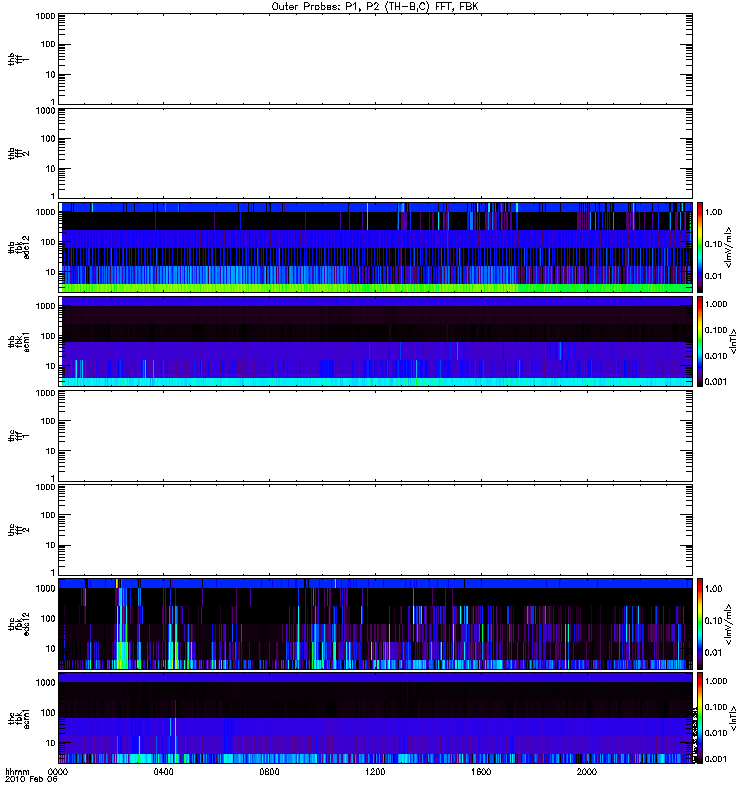Click the '1200' time axis label
Viewport: 750px width, 800px height.
375,772
